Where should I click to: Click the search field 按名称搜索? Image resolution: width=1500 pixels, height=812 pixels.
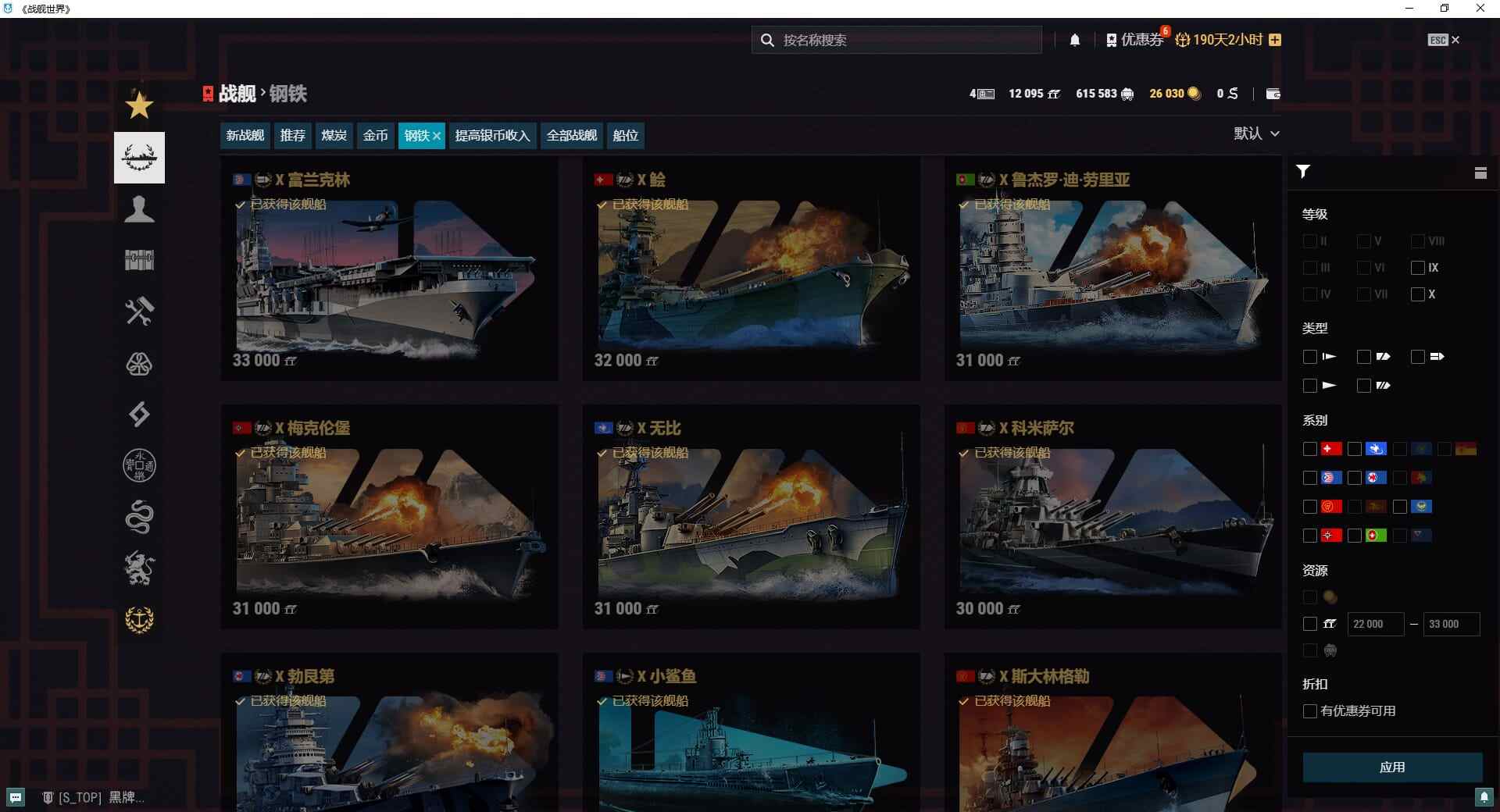point(895,39)
